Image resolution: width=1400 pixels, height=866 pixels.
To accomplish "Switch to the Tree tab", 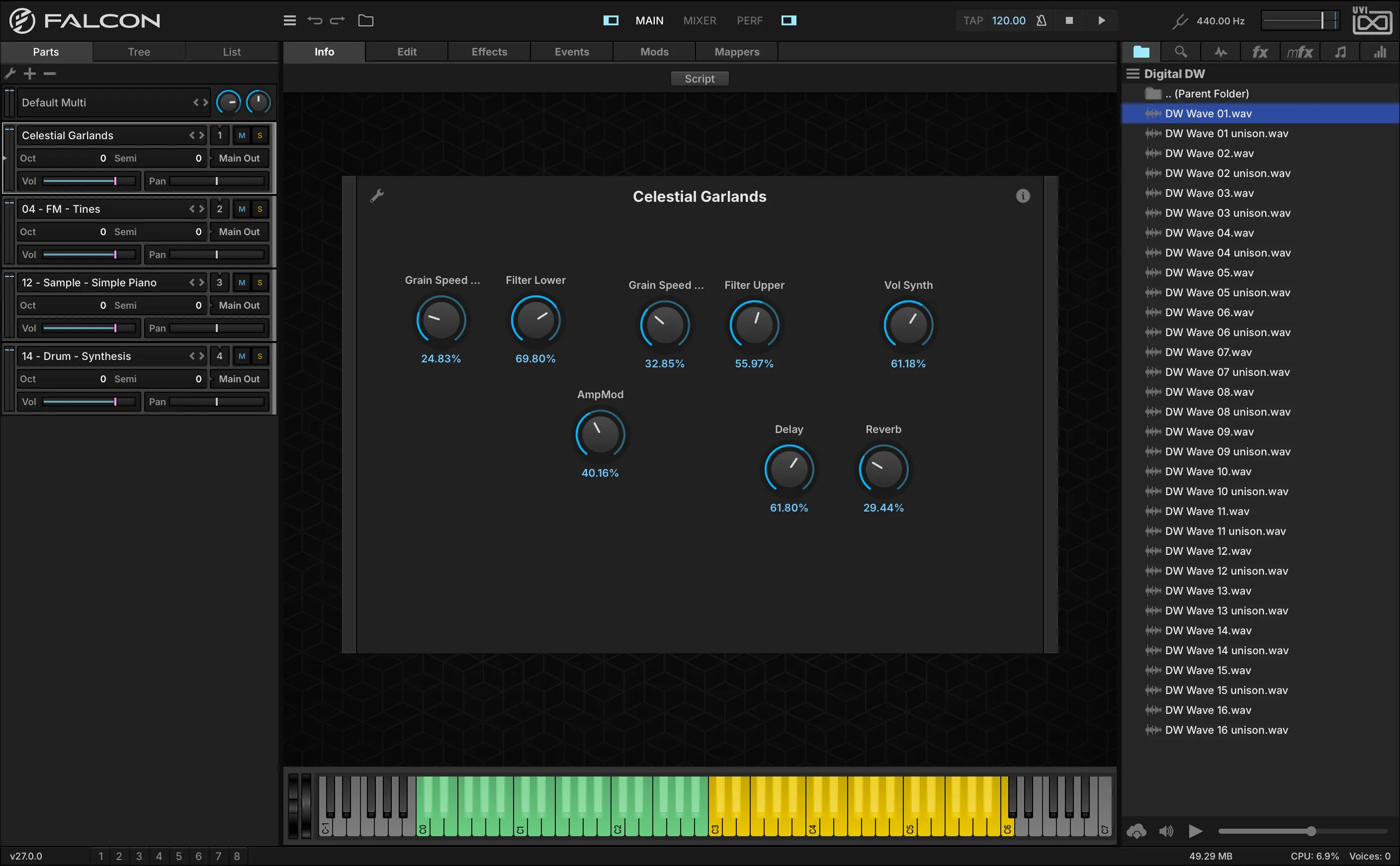I will pos(139,52).
